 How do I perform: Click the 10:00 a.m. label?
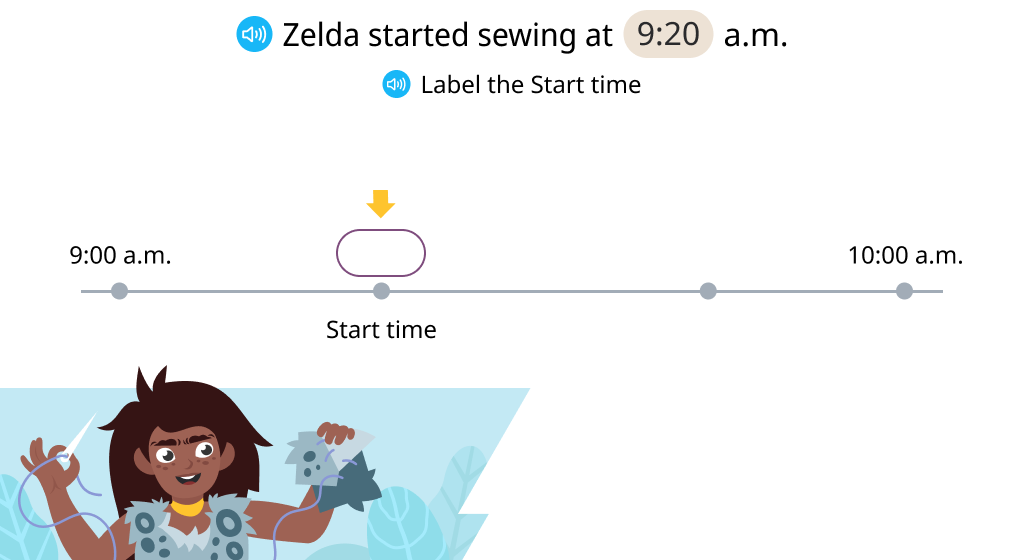[905, 255]
